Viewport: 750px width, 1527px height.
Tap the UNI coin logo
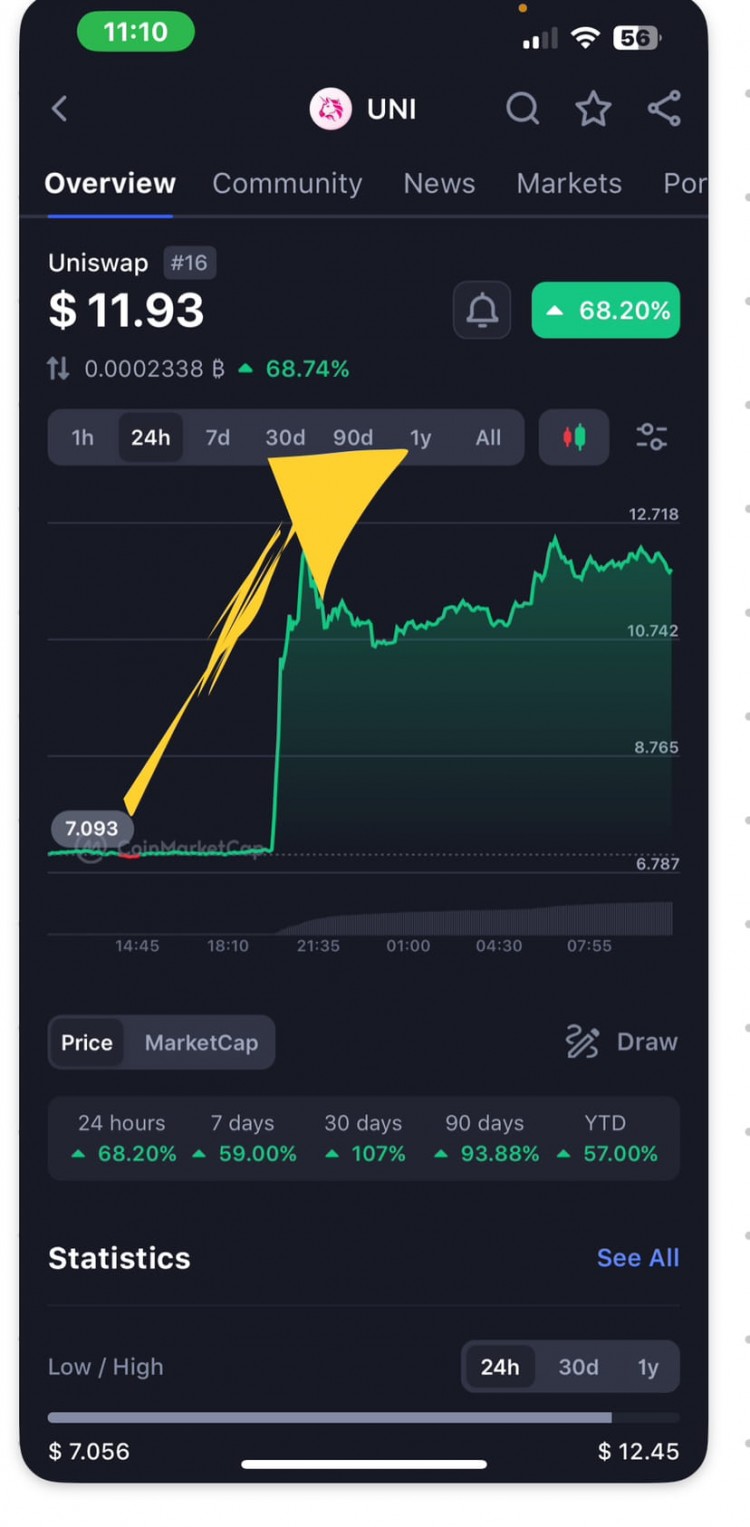tap(330, 109)
